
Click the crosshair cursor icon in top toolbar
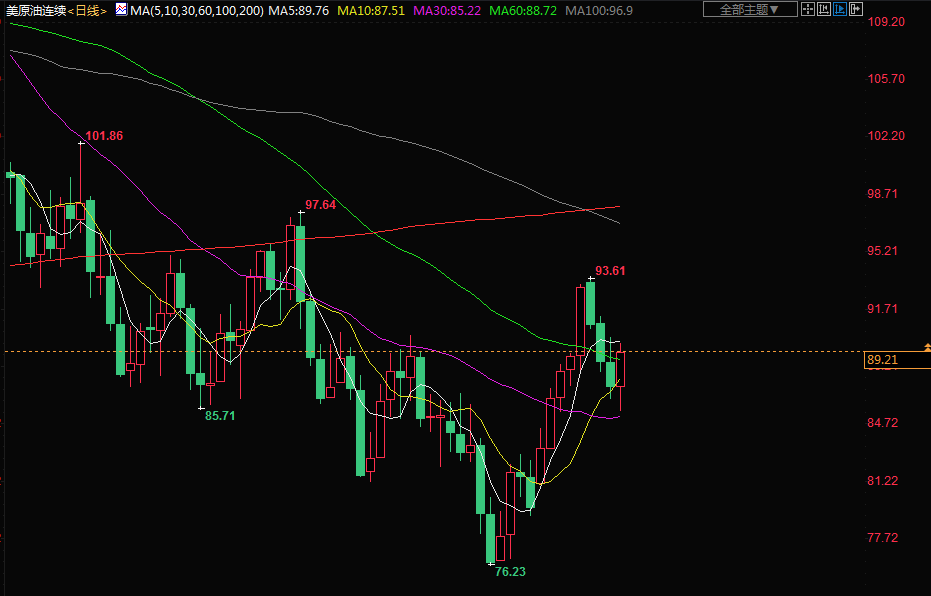808,9
